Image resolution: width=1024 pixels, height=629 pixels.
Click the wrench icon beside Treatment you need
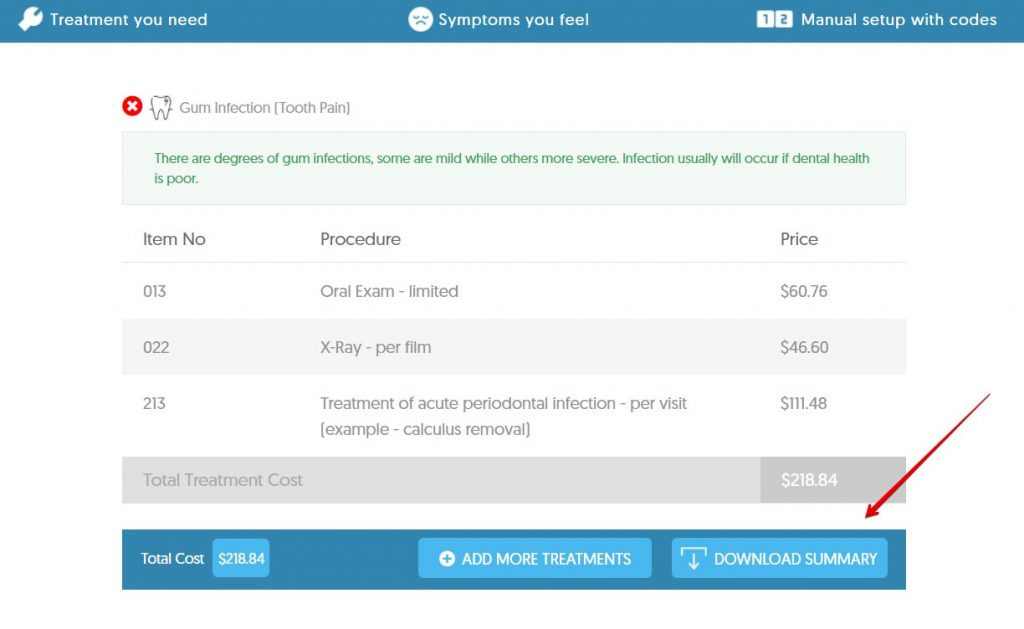(x=29, y=18)
